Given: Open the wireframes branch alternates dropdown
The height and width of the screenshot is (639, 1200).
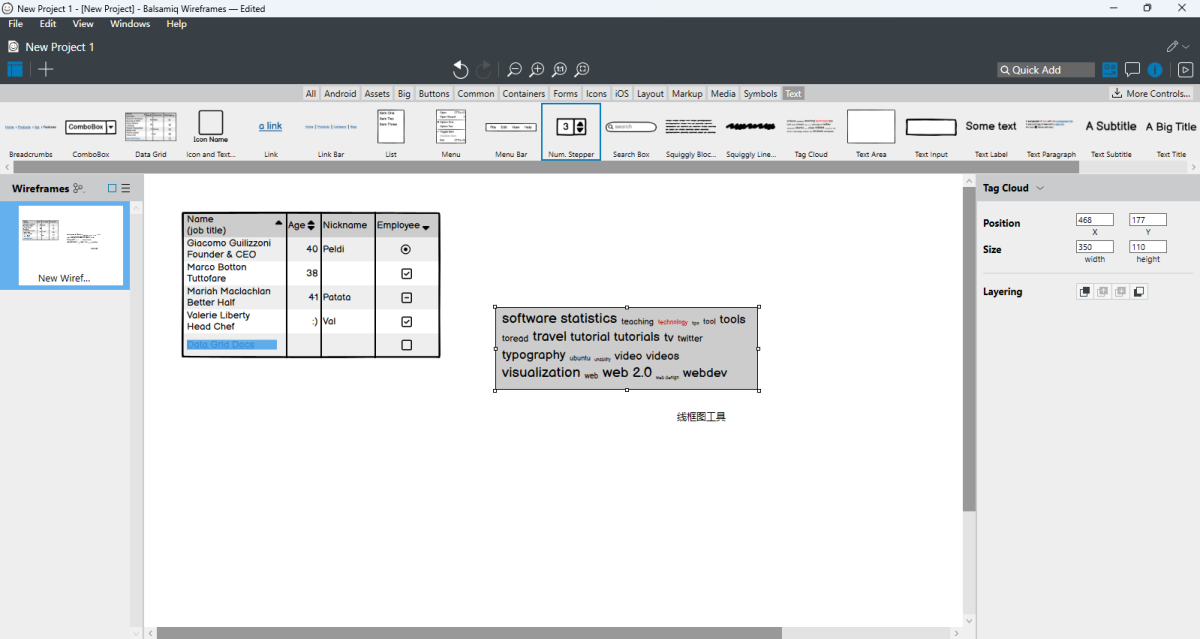Looking at the screenshot, I should click(x=79, y=188).
